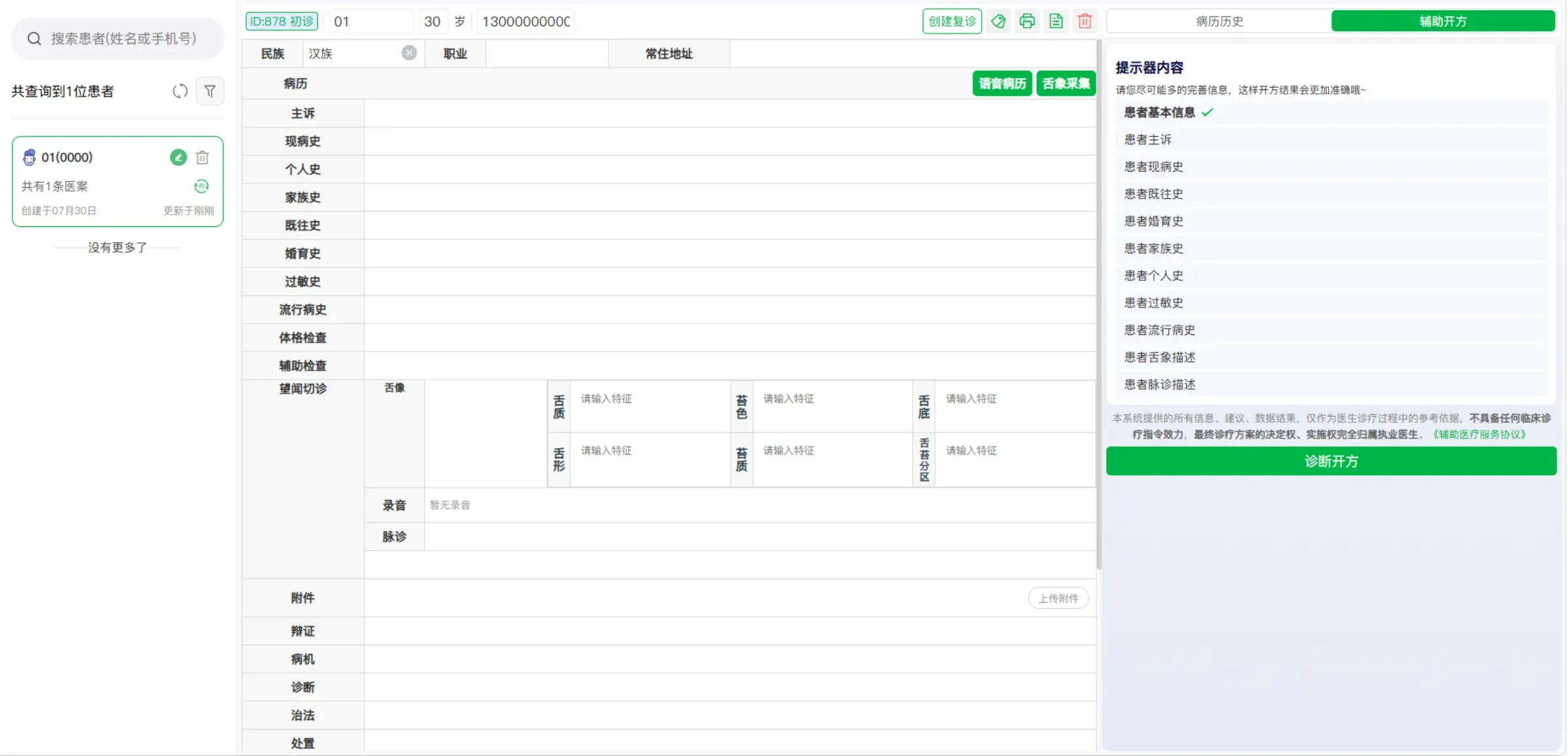The width and height of the screenshot is (1568, 756).
Task: Click the 治法 text area
Action: (730, 715)
